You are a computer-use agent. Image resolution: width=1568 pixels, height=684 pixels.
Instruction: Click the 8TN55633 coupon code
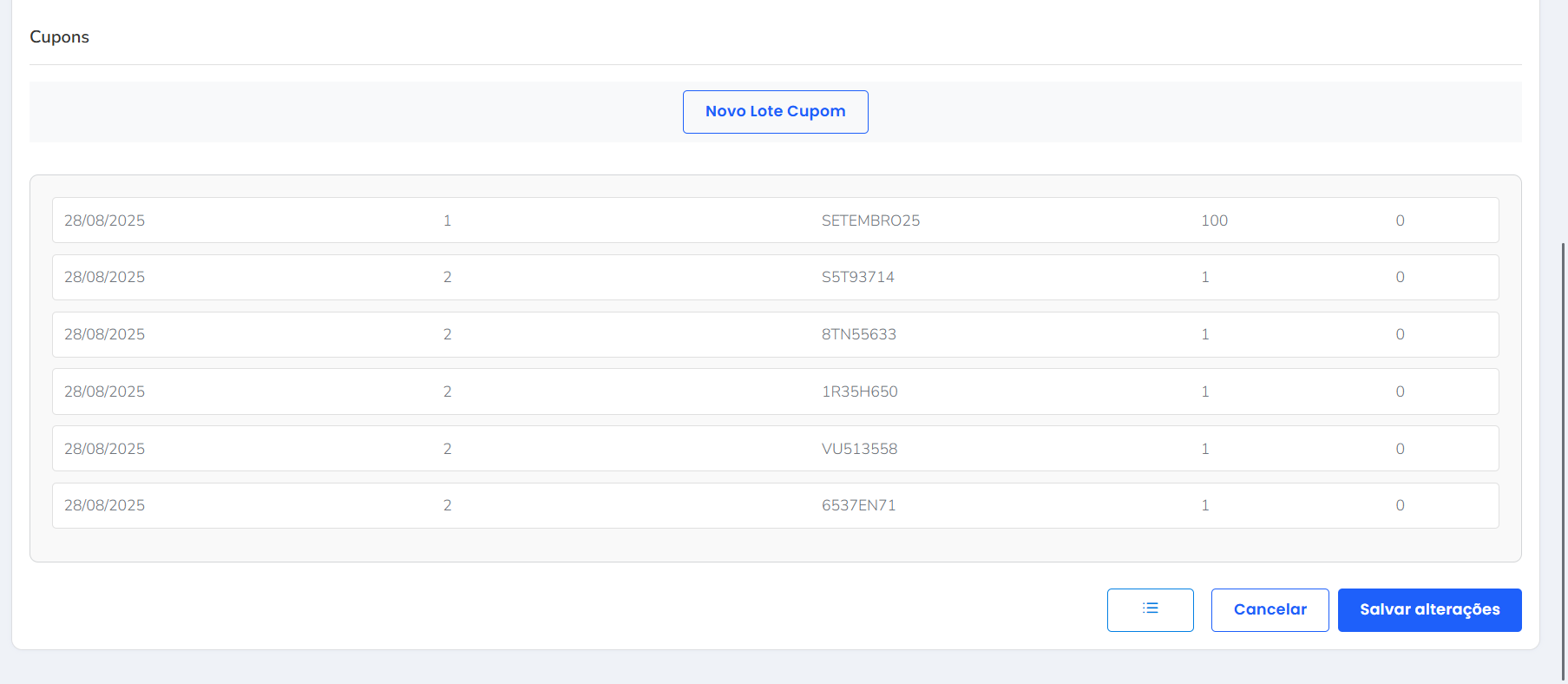coord(858,334)
